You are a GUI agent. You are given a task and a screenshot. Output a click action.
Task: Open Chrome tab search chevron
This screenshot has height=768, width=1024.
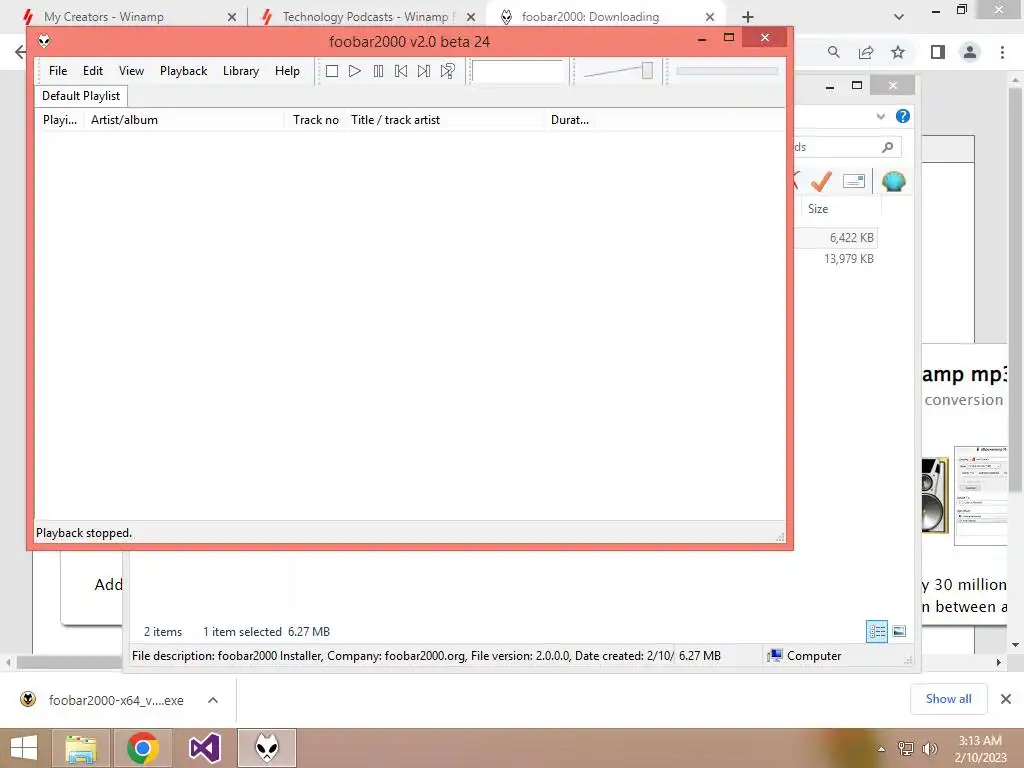pos(899,17)
